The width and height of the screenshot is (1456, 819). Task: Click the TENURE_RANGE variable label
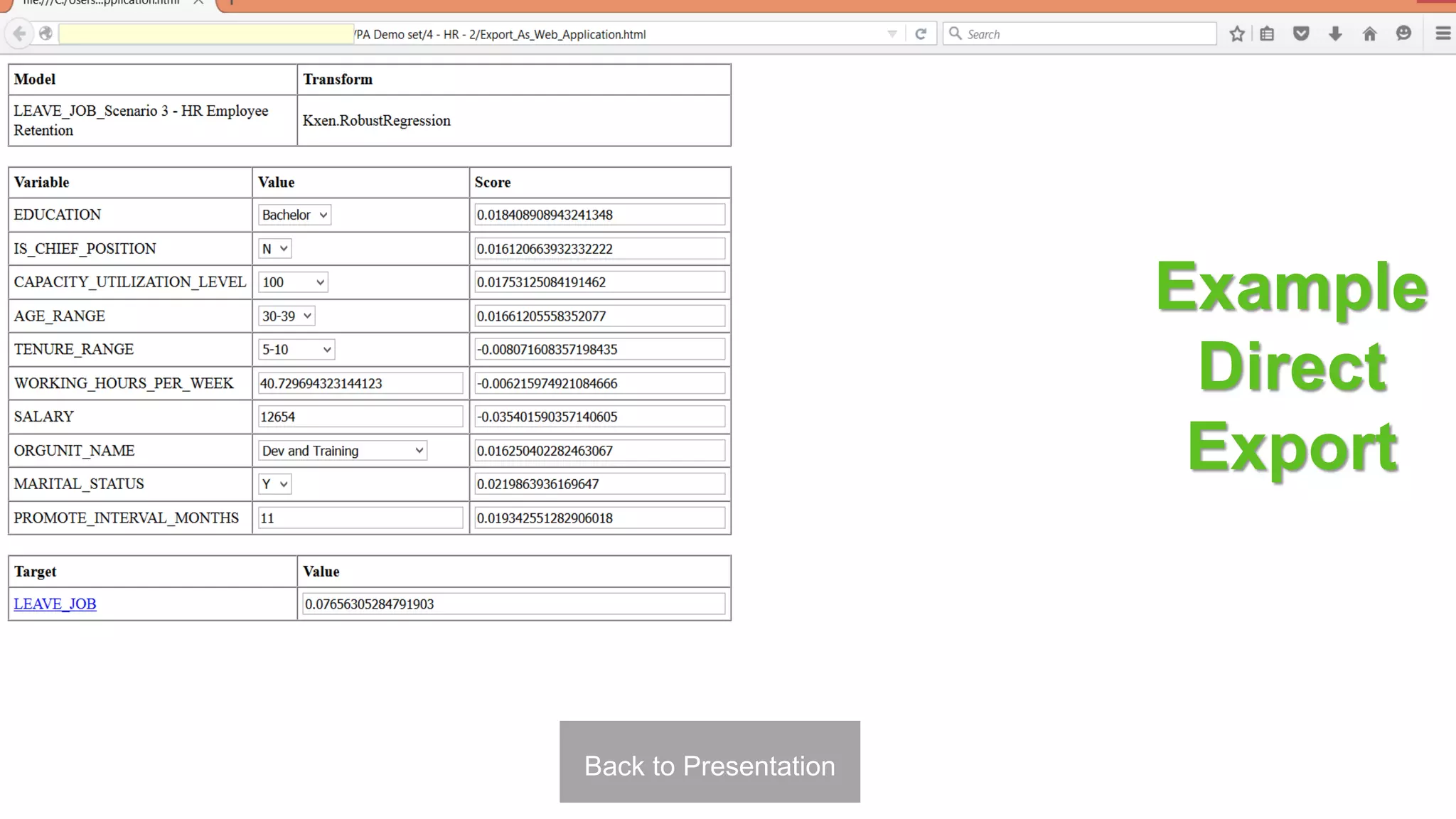click(74, 350)
